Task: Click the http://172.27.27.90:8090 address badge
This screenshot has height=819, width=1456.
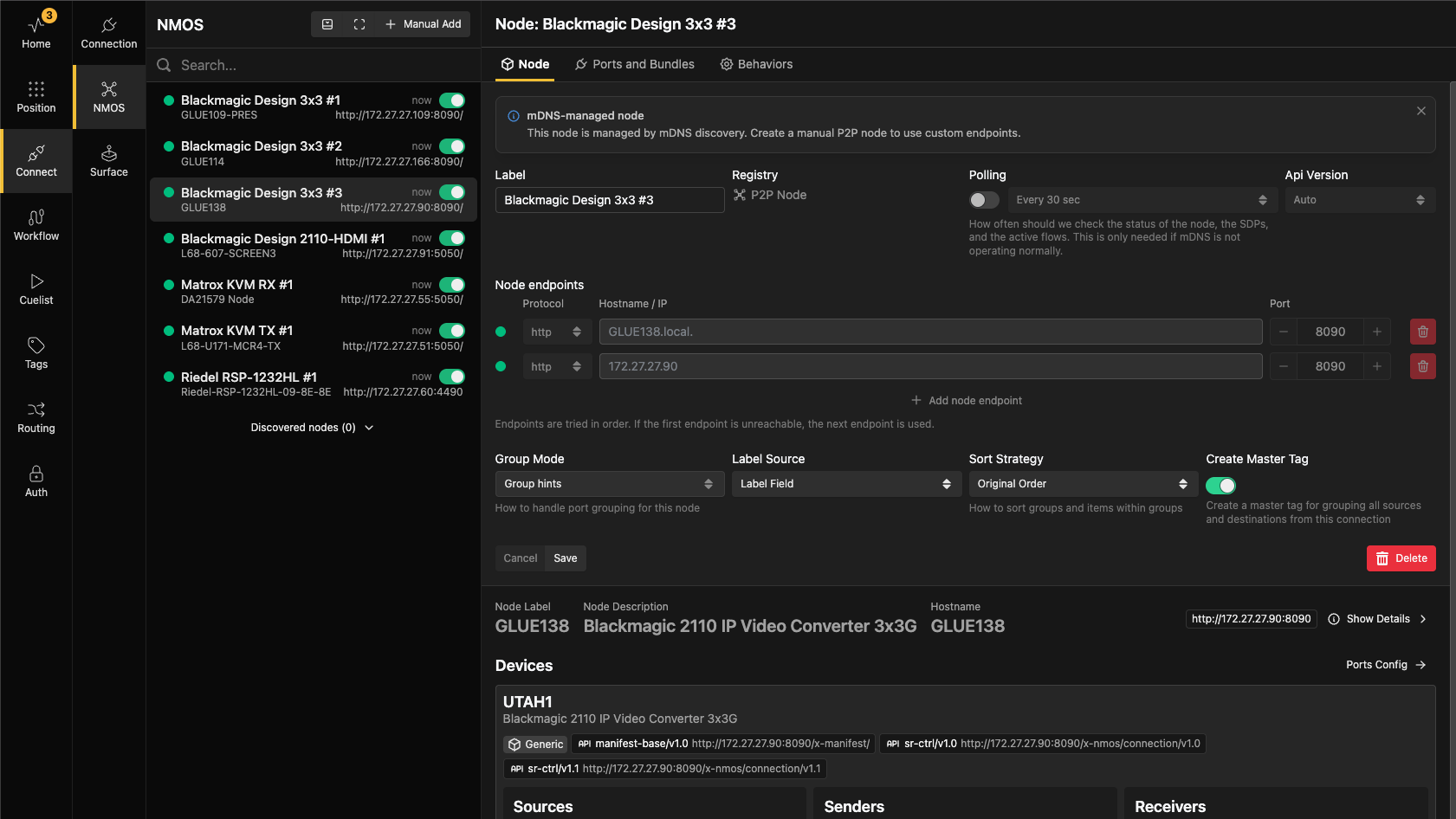Action: [x=1251, y=619]
